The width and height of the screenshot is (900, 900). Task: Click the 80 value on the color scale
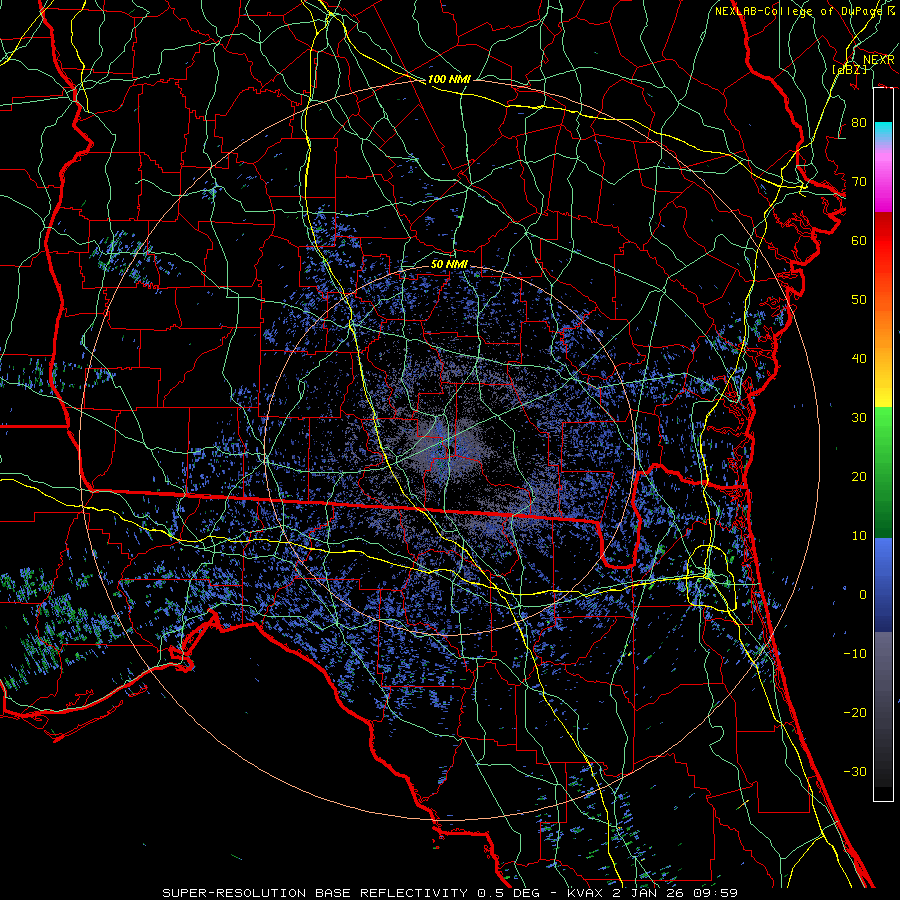click(859, 122)
